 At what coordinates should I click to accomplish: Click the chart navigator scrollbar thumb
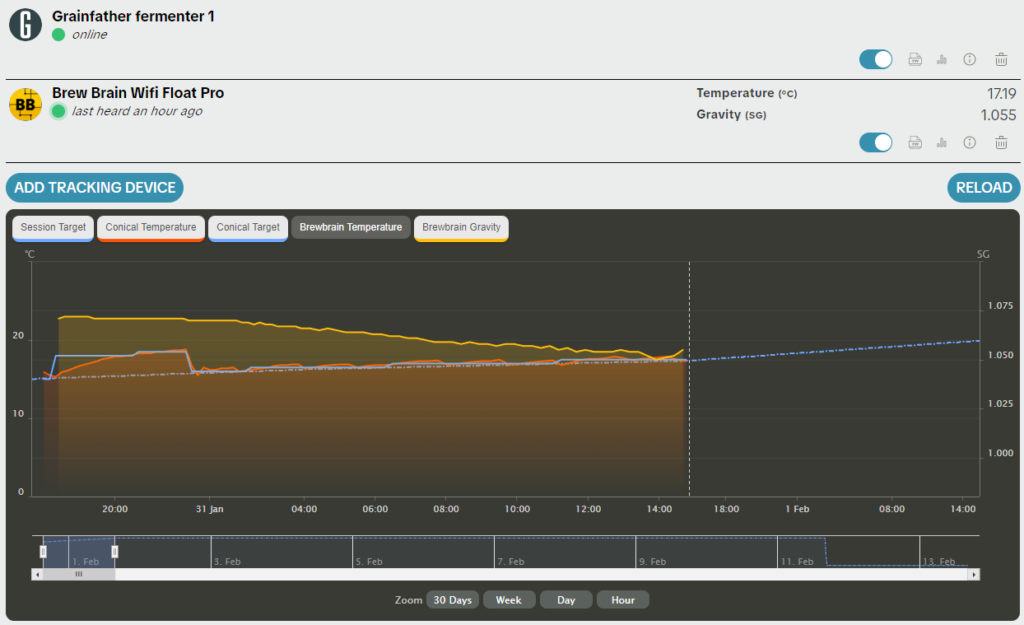[78, 575]
